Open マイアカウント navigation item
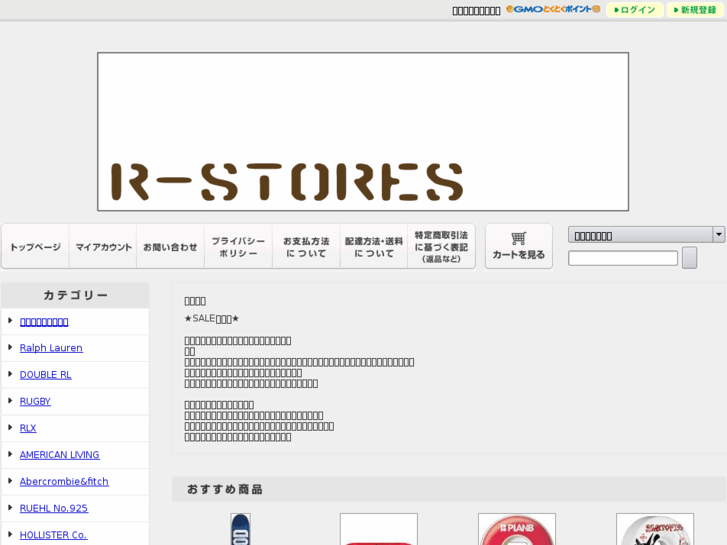This screenshot has height=545, width=727. (103, 246)
